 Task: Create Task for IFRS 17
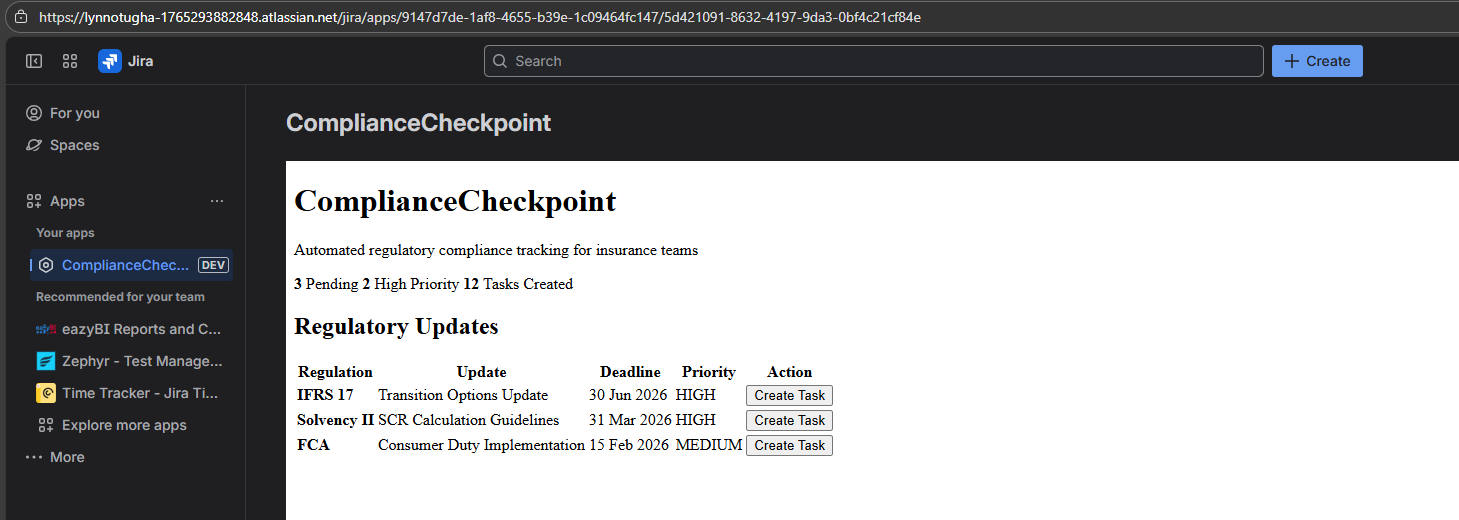click(x=789, y=396)
